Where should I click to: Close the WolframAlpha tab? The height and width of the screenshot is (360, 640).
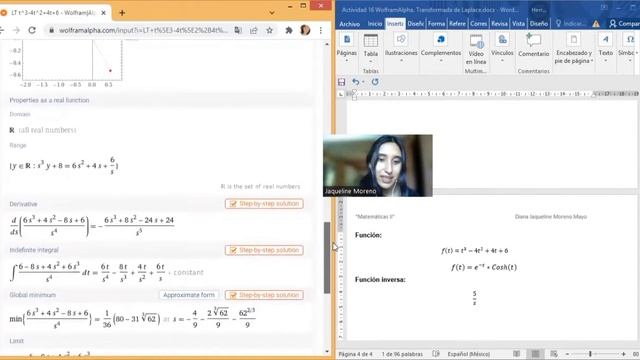tap(103, 13)
